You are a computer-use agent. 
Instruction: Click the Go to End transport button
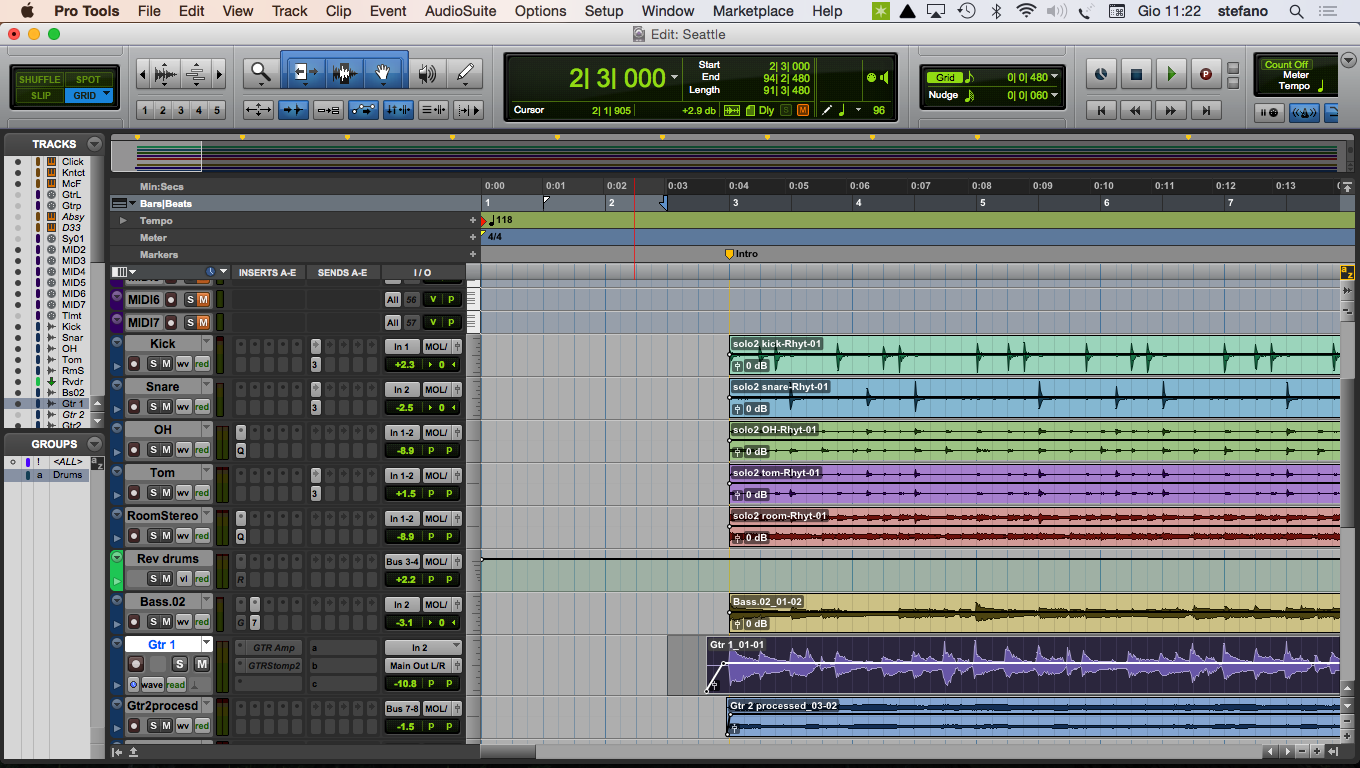1206,110
